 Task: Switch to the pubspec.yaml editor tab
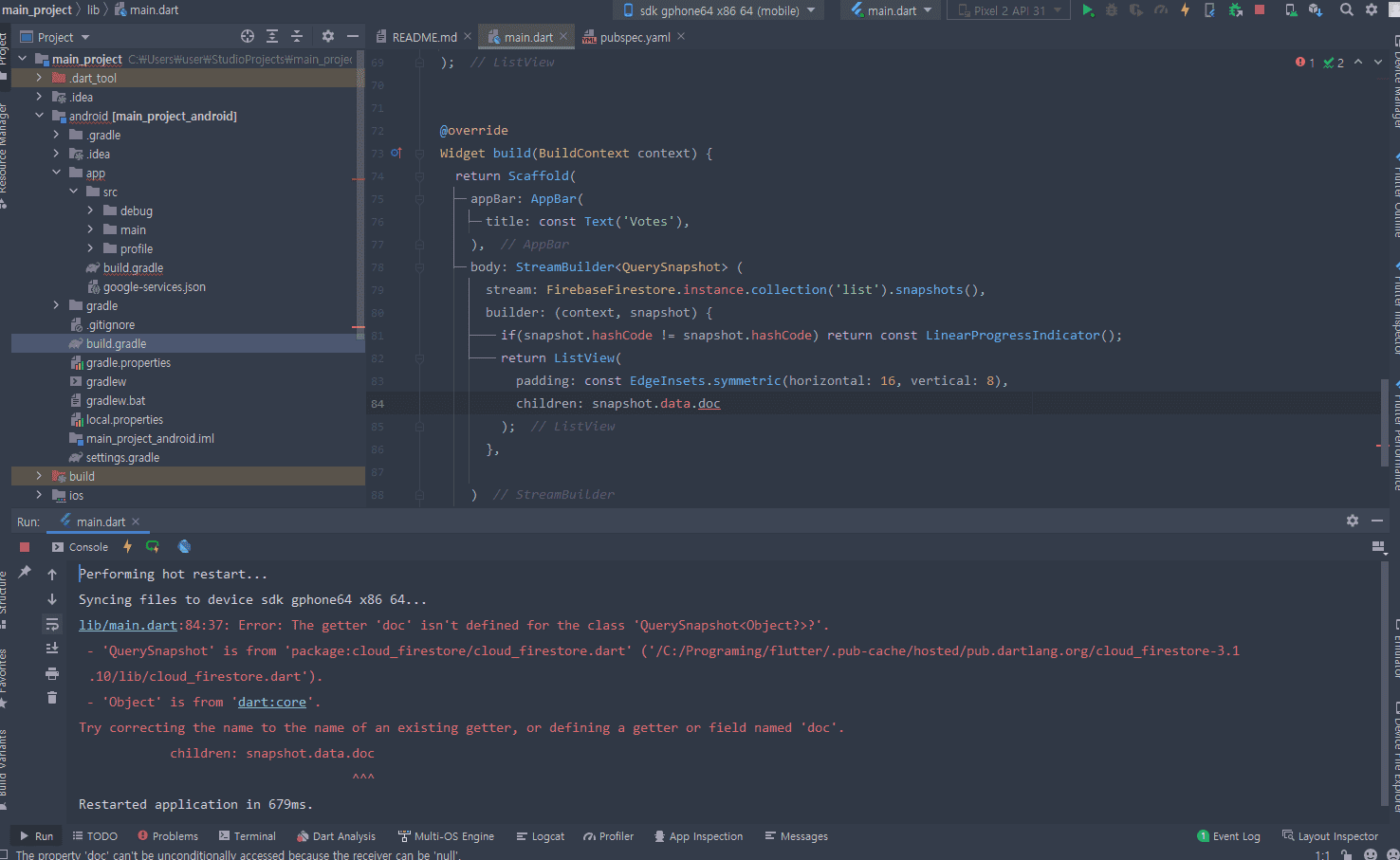coord(634,37)
